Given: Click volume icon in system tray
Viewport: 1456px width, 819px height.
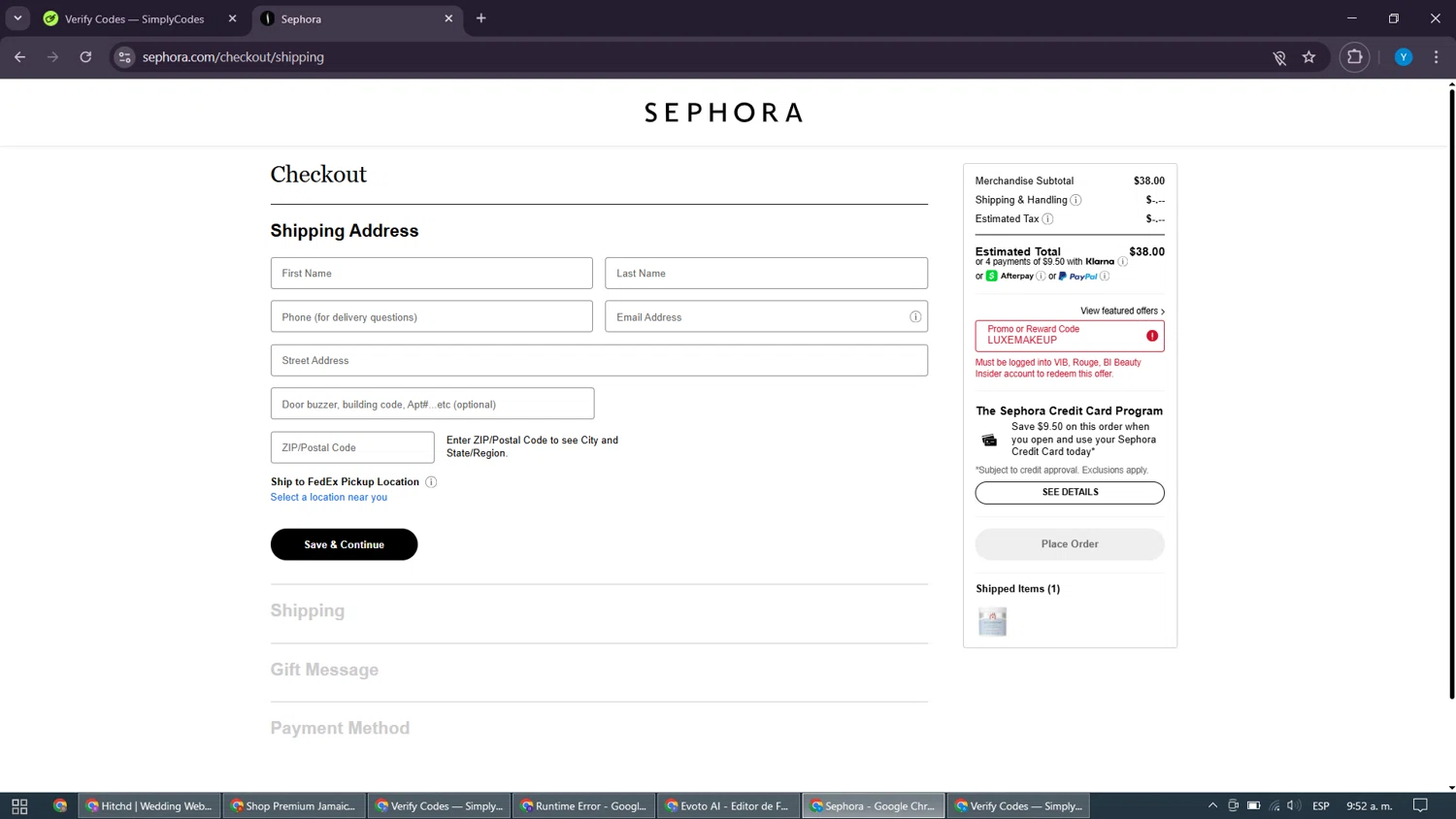Looking at the screenshot, I should click(1294, 806).
